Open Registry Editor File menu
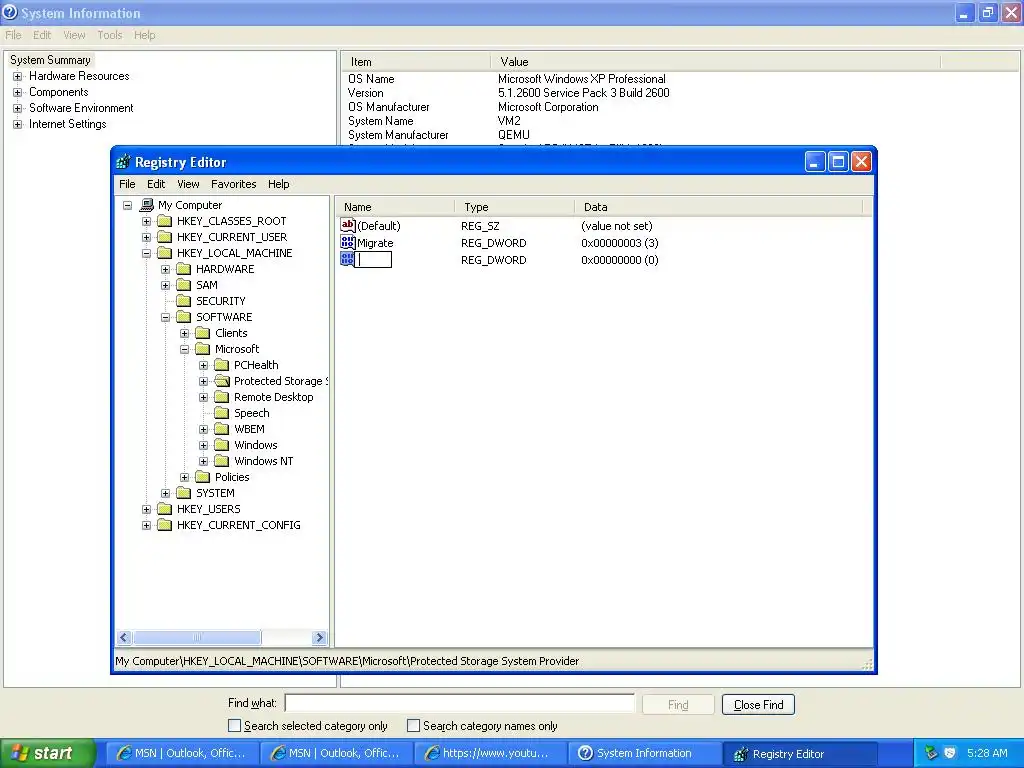 pos(127,184)
